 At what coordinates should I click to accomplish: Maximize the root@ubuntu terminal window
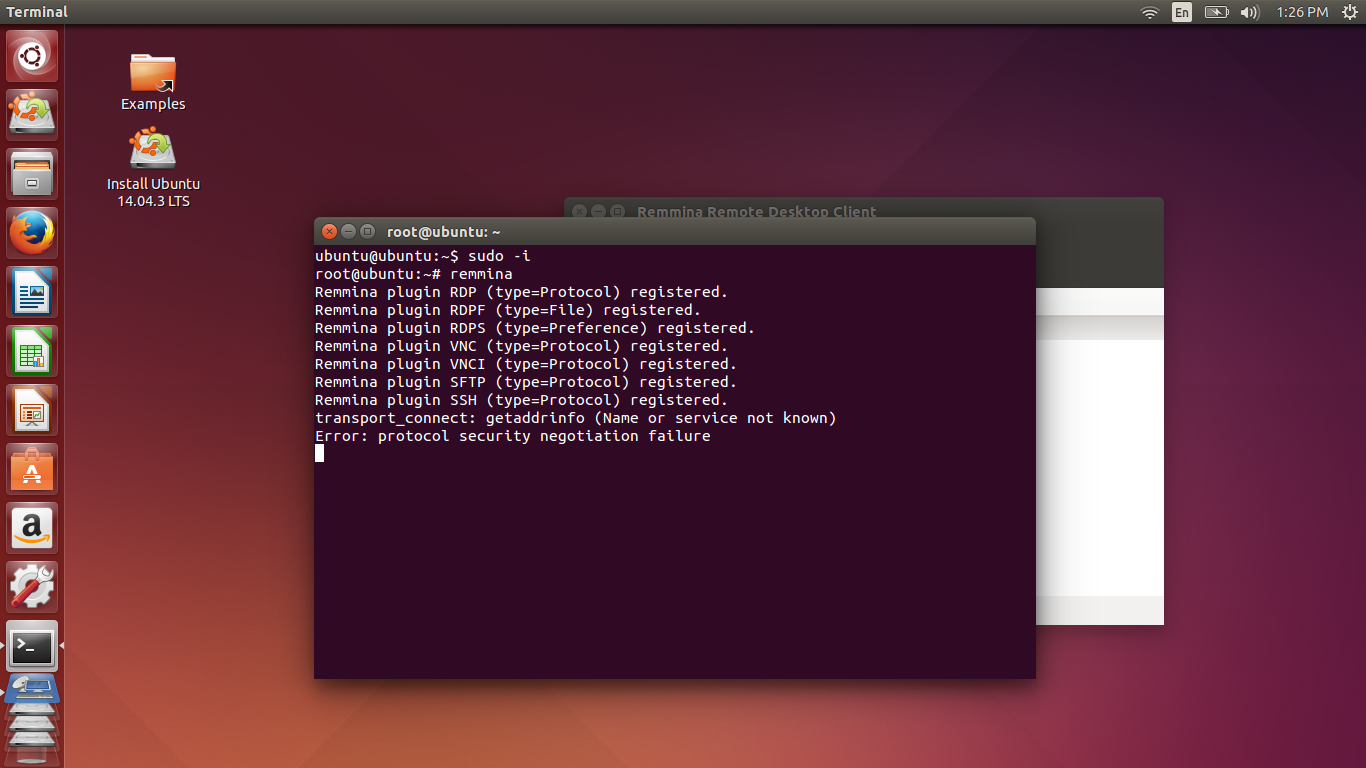point(367,231)
